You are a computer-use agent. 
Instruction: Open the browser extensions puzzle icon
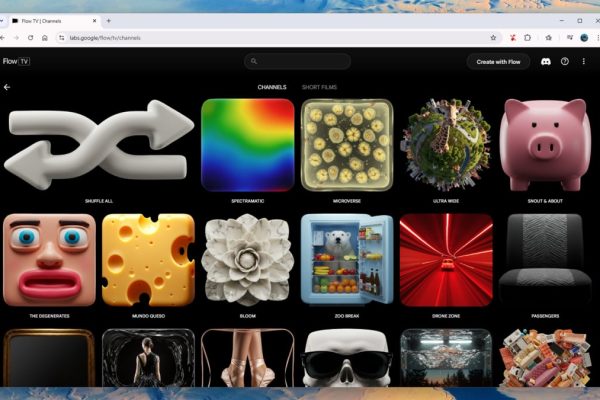[x=527, y=38]
